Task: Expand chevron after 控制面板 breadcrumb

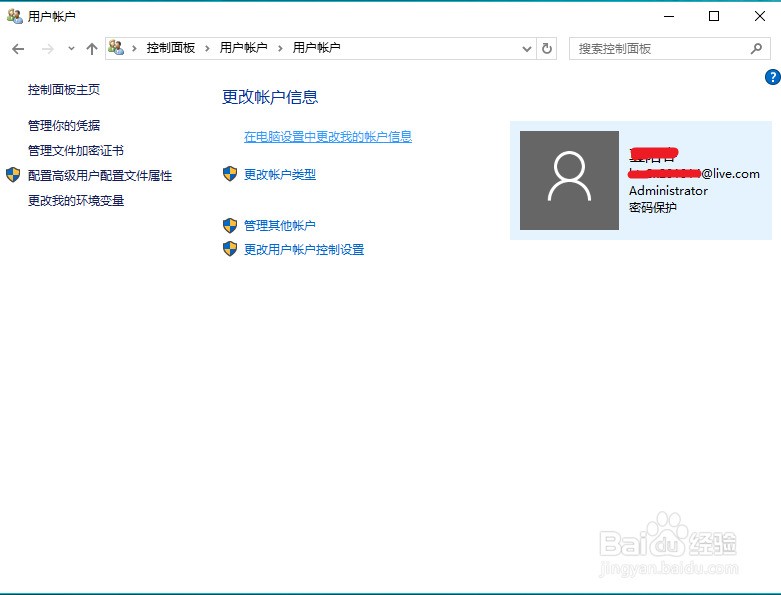Action: [207, 48]
